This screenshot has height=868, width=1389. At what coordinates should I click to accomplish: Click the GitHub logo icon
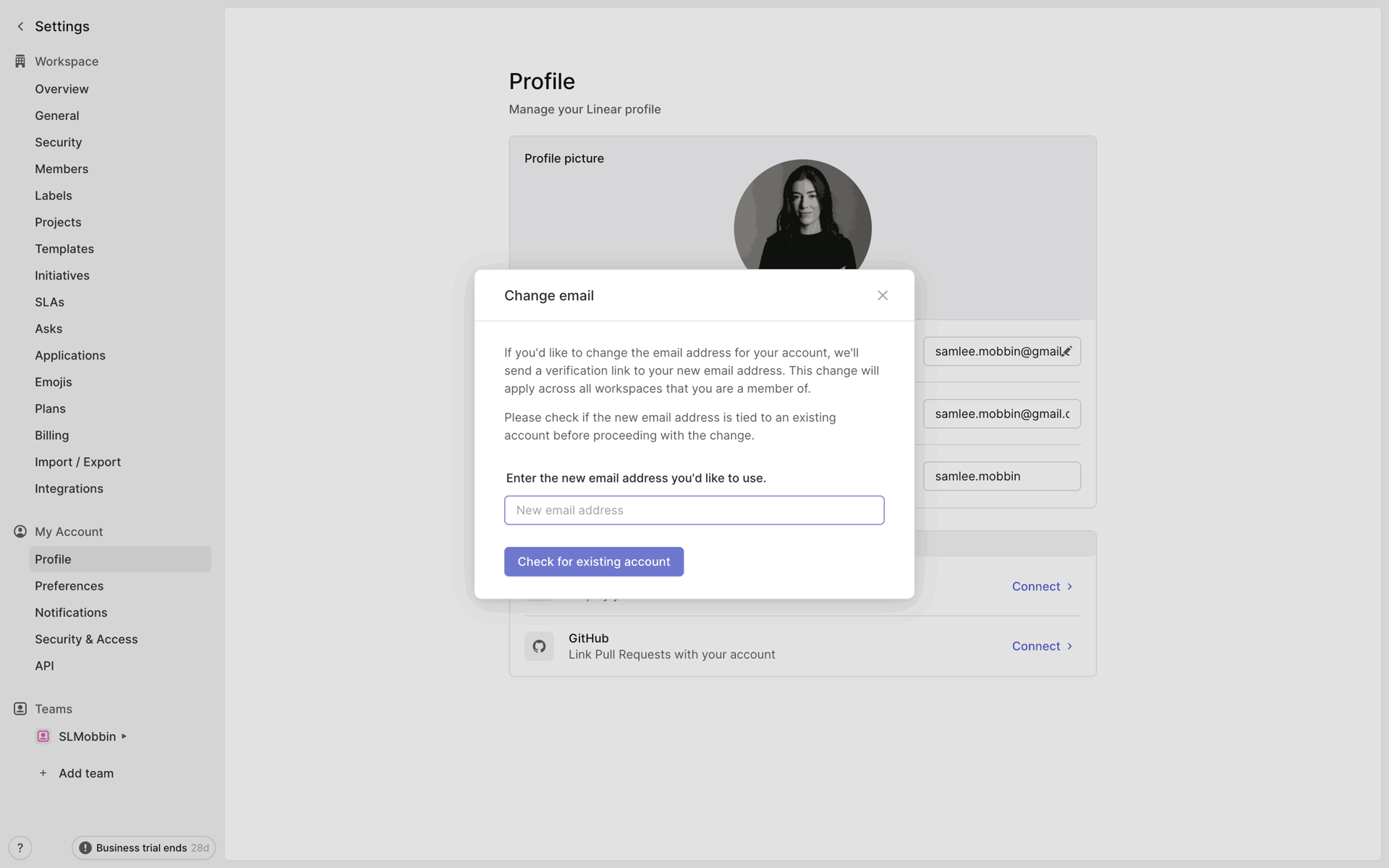[x=539, y=646]
